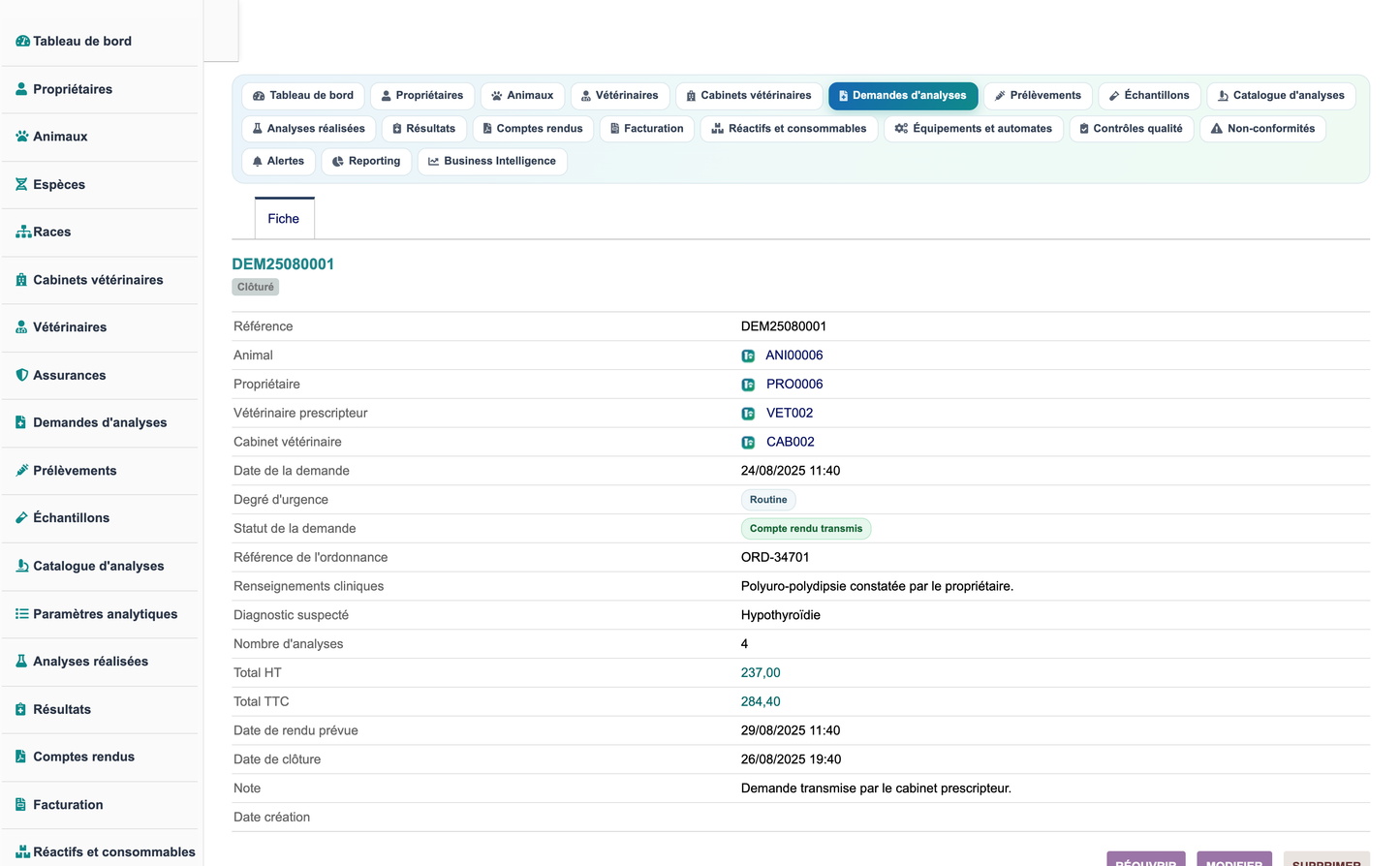Open Facturation in the top navigation
Viewport: 1400px width, 866px height.
pos(647,129)
